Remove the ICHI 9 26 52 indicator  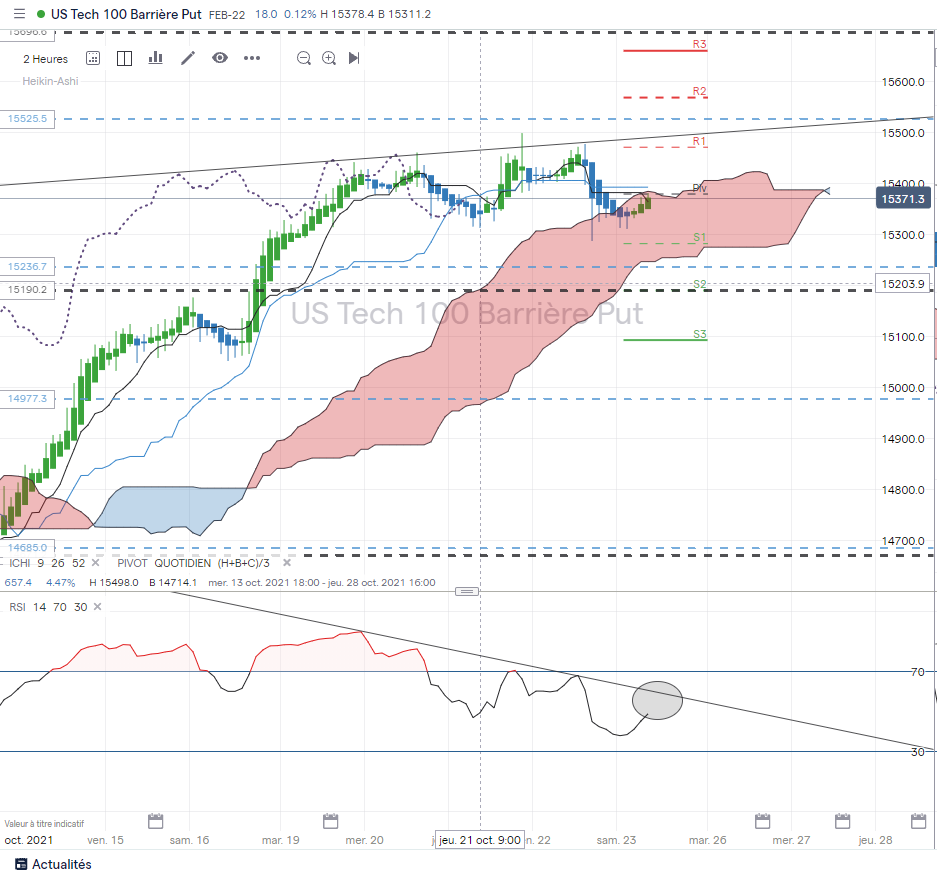pos(96,563)
